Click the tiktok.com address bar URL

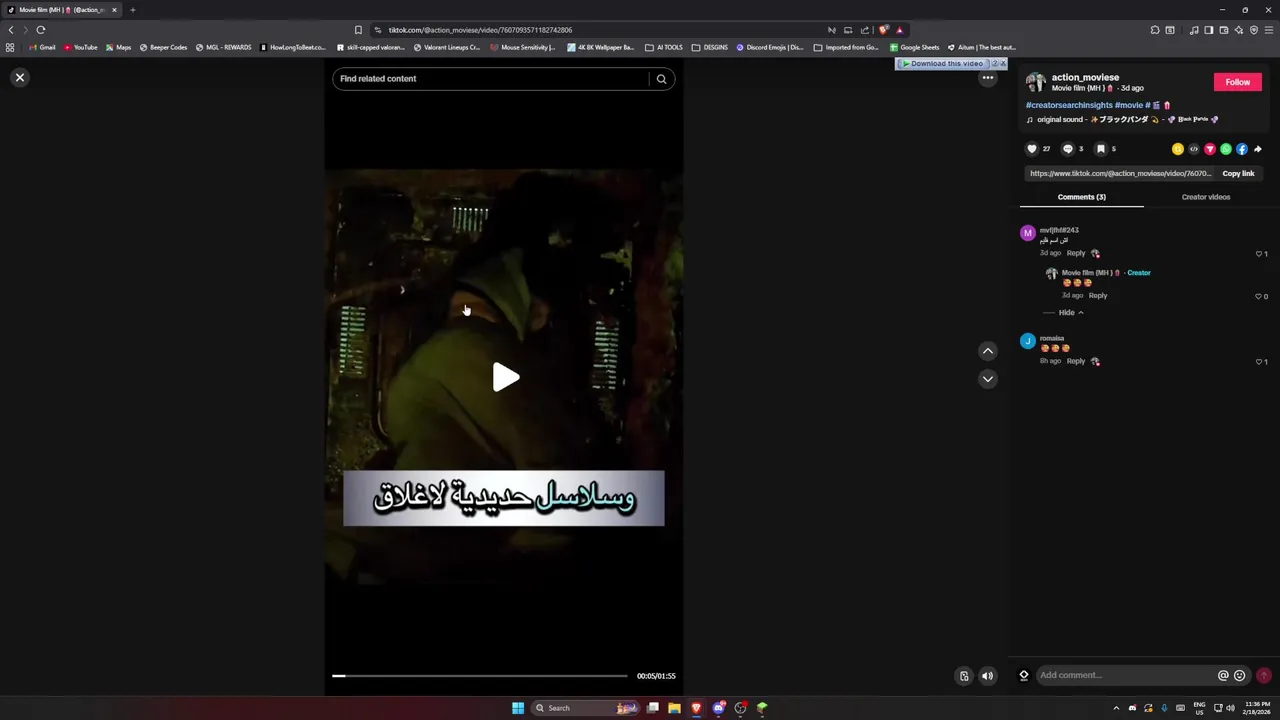(x=480, y=30)
